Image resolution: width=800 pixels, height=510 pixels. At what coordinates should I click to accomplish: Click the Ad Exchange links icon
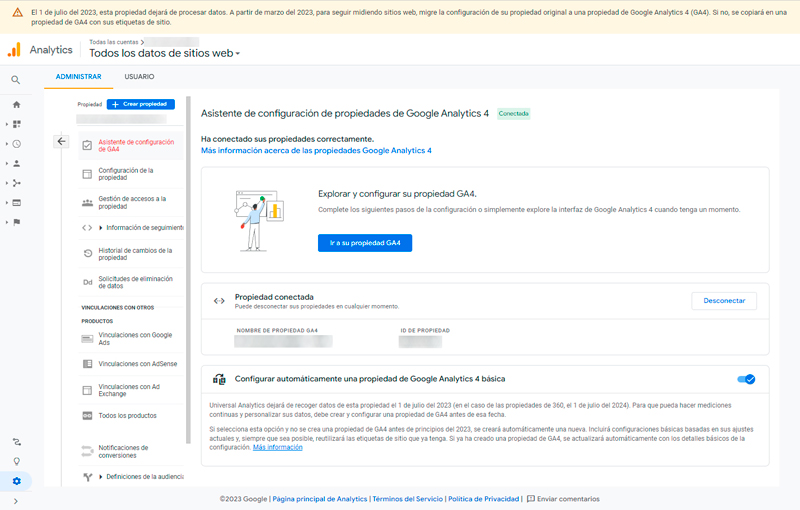click(87, 390)
